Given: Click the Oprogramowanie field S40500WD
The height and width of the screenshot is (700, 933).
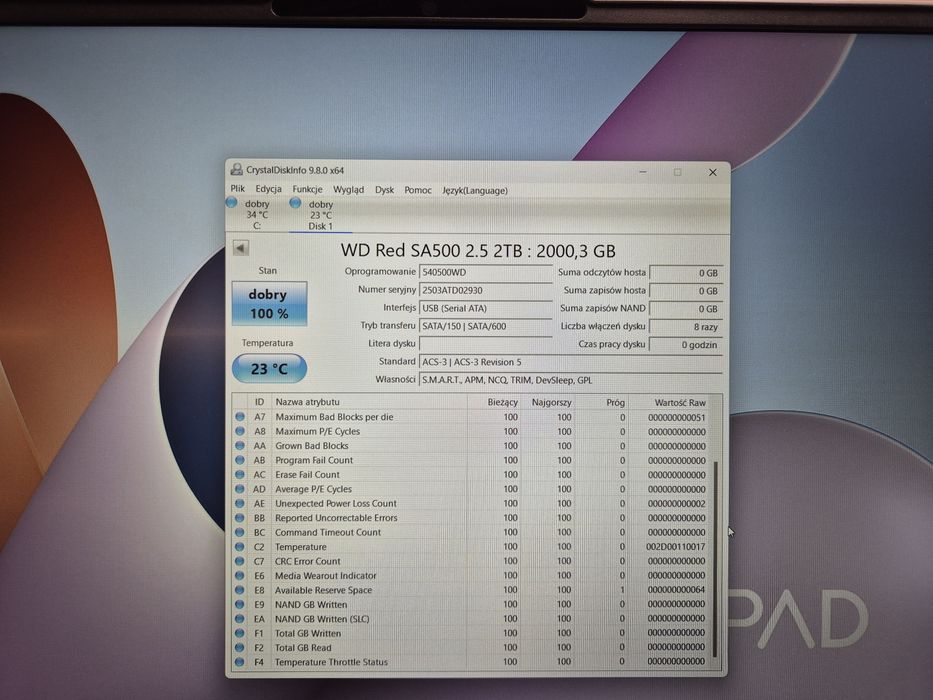Looking at the screenshot, I should coord(486,273).
